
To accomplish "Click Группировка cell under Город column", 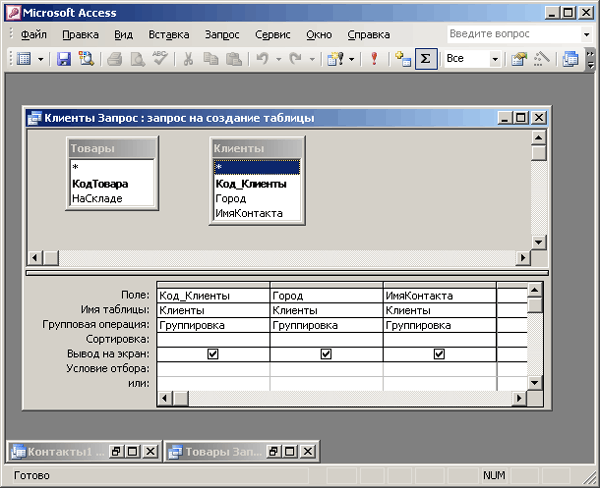I will (x=326, y=325).
